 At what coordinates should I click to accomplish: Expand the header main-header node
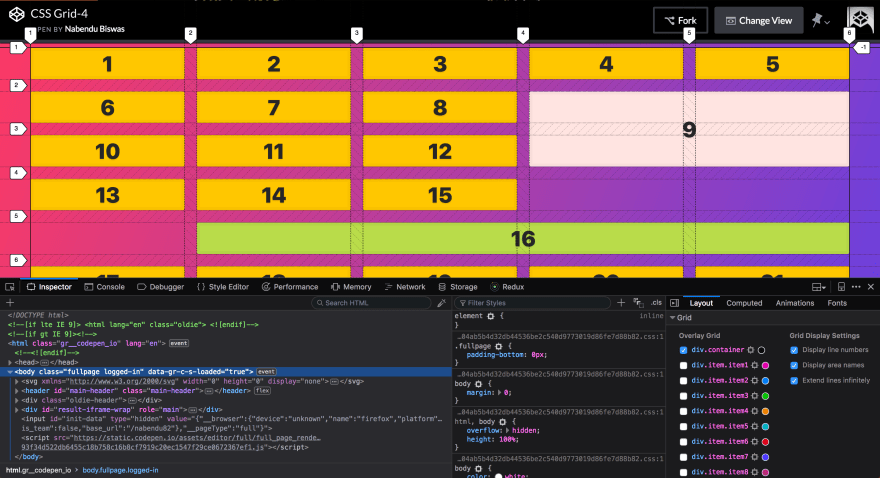tap(17, 390)
